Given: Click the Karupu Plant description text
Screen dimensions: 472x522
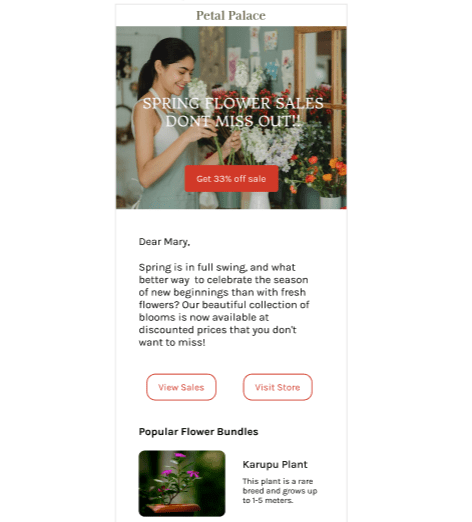Looking at the screenshot, I should (280, 491).
